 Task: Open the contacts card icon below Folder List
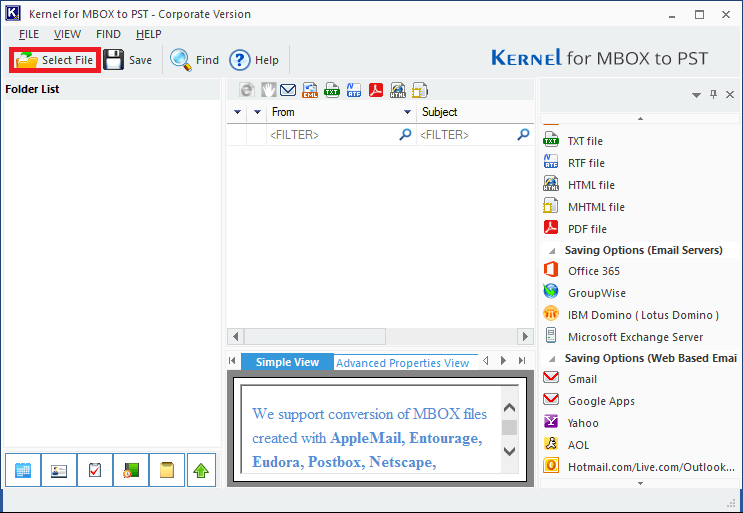59,470
